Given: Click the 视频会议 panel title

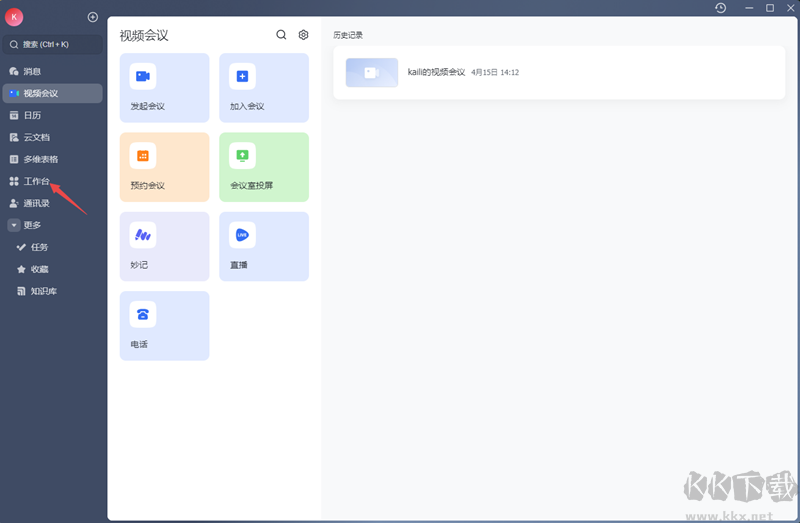Looking at the screenshot, I should click(x=144, y=35).
